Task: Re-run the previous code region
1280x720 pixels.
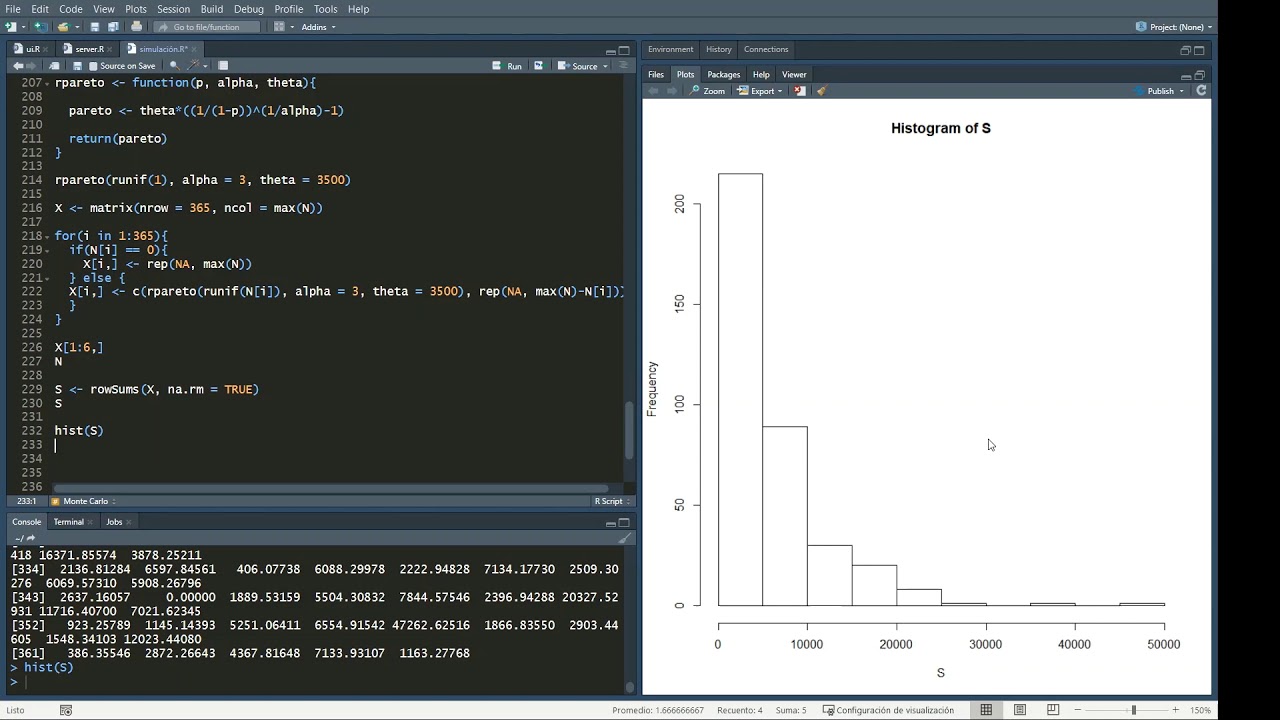Action: (538, 66)
